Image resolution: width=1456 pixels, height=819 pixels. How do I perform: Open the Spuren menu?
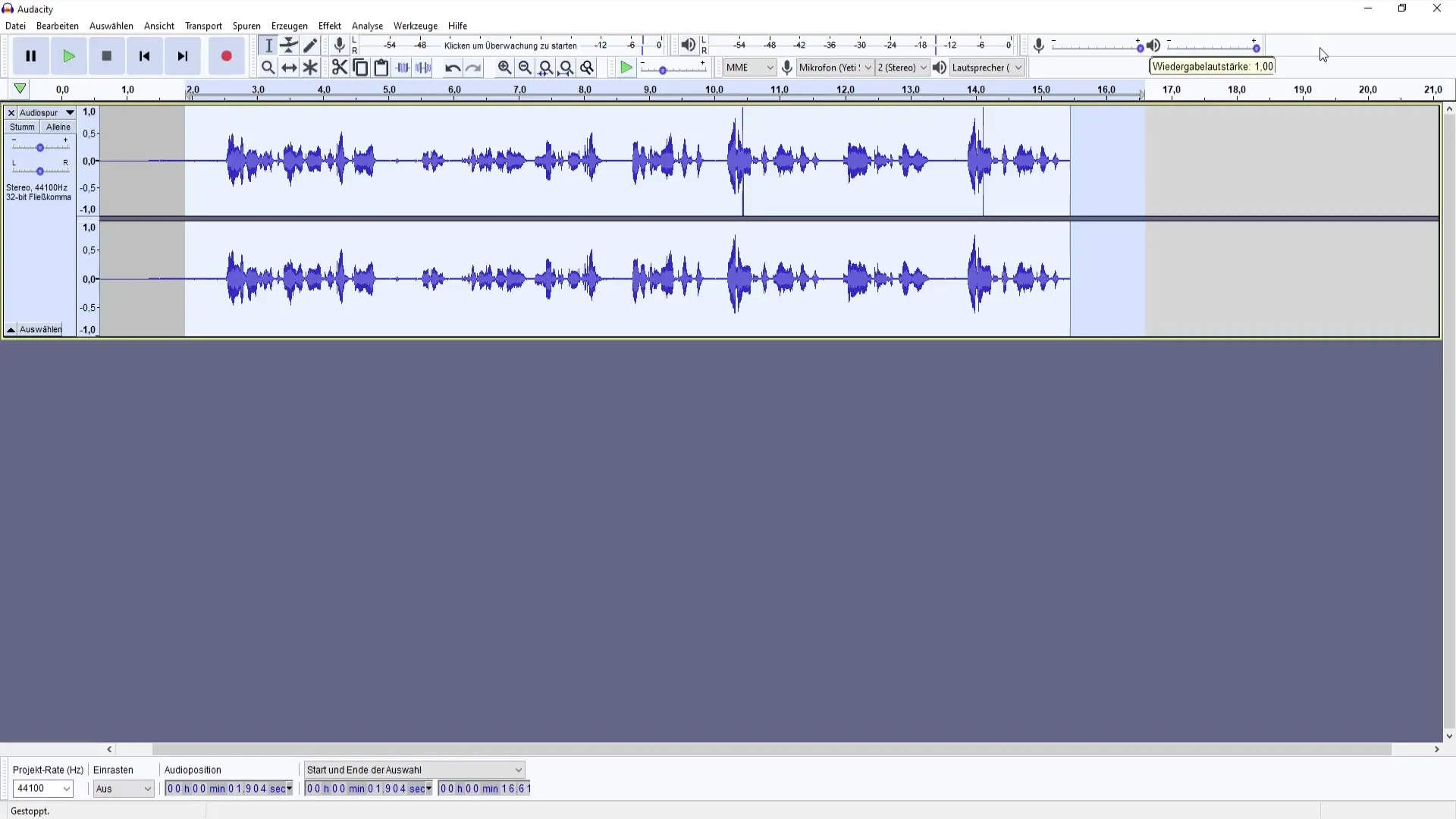click(246, 26)
